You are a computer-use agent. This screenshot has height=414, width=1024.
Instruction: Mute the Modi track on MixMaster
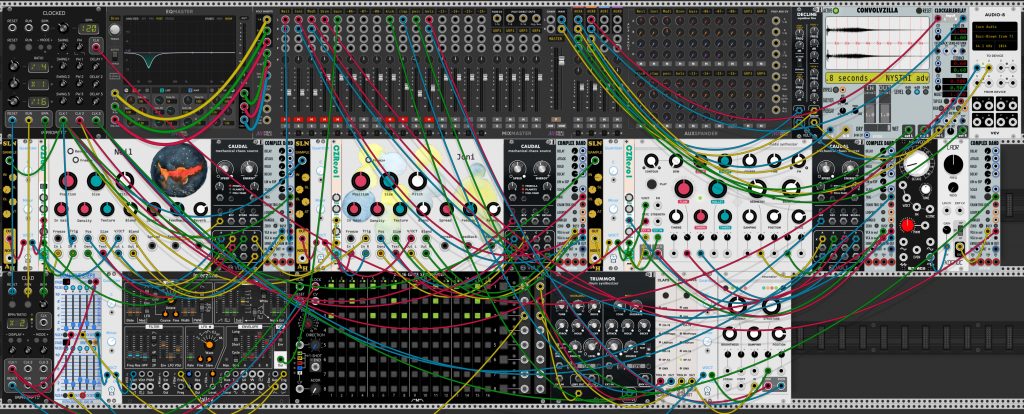click(x=312, y=120)
